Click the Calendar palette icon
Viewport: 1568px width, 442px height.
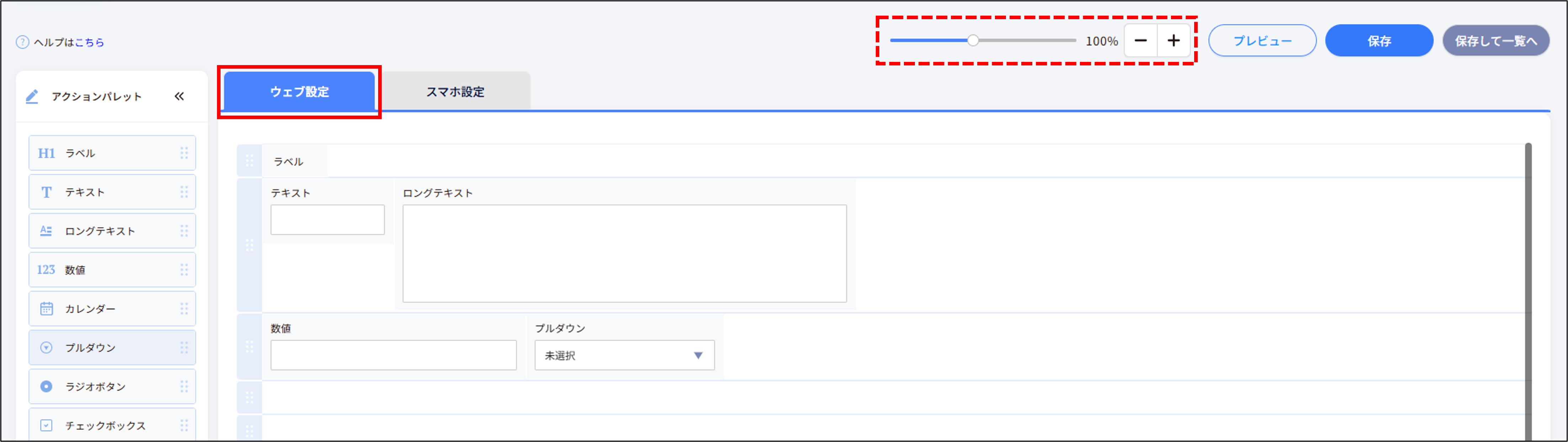coord(46,309)
